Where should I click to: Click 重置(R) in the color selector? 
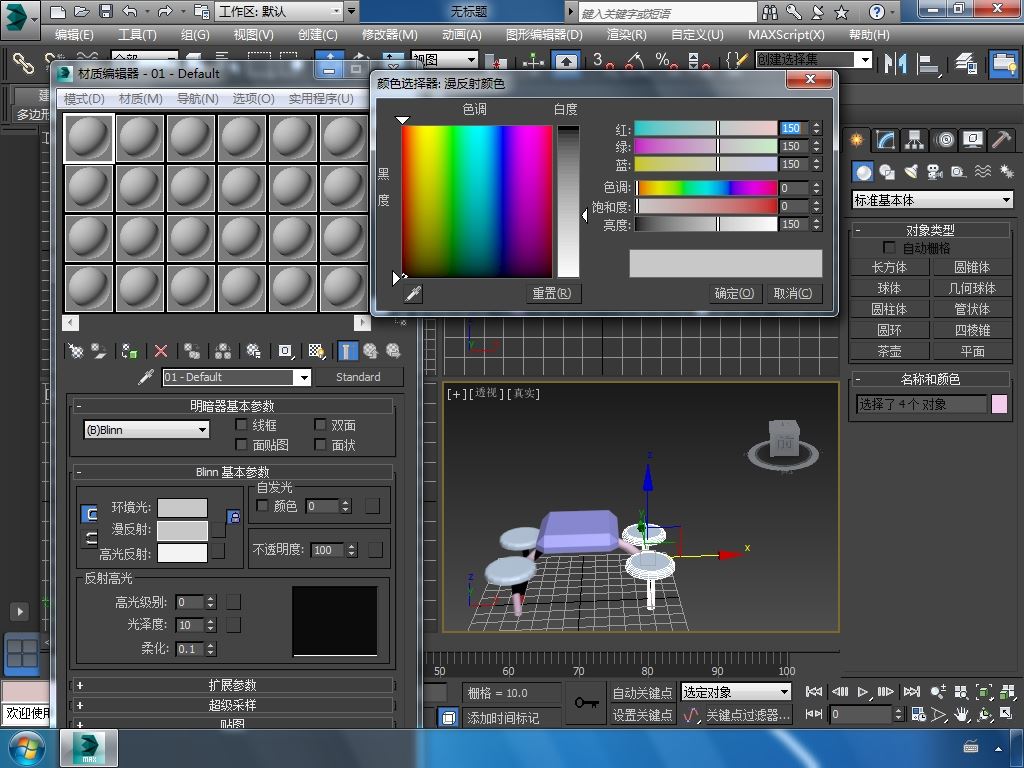click(552, 294)
